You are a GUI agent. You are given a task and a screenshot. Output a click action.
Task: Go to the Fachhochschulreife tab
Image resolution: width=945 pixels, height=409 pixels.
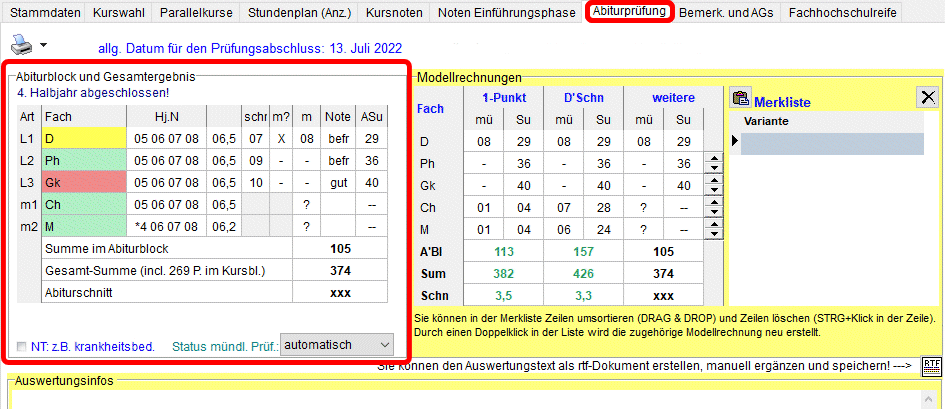pyautogui.click(x=843, y=13)
